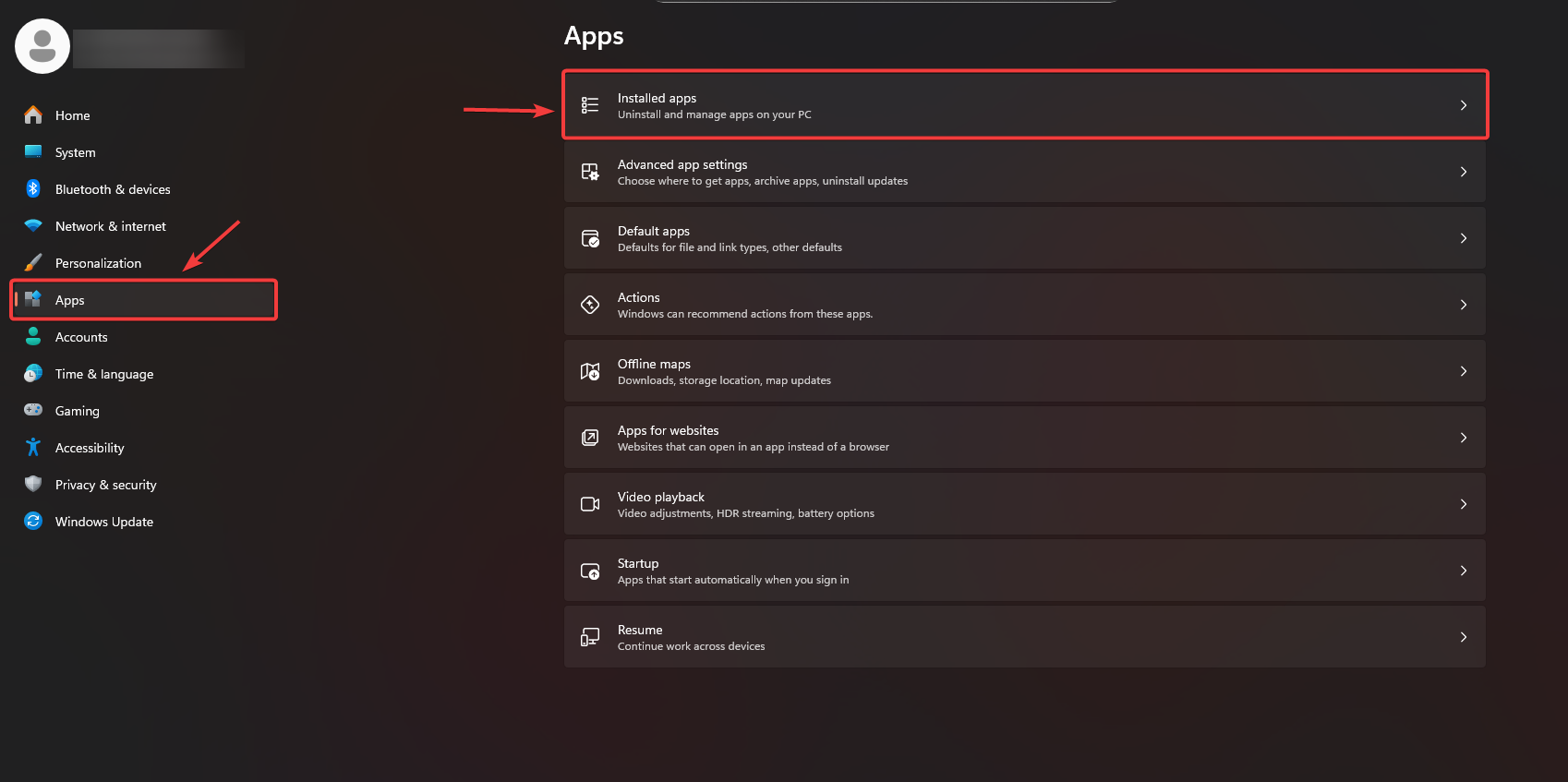Image resolution: width=1568 pixels, height=782 pixels.
Task: Expand Installed apps with its chevron
Action: pos(1464,105)
